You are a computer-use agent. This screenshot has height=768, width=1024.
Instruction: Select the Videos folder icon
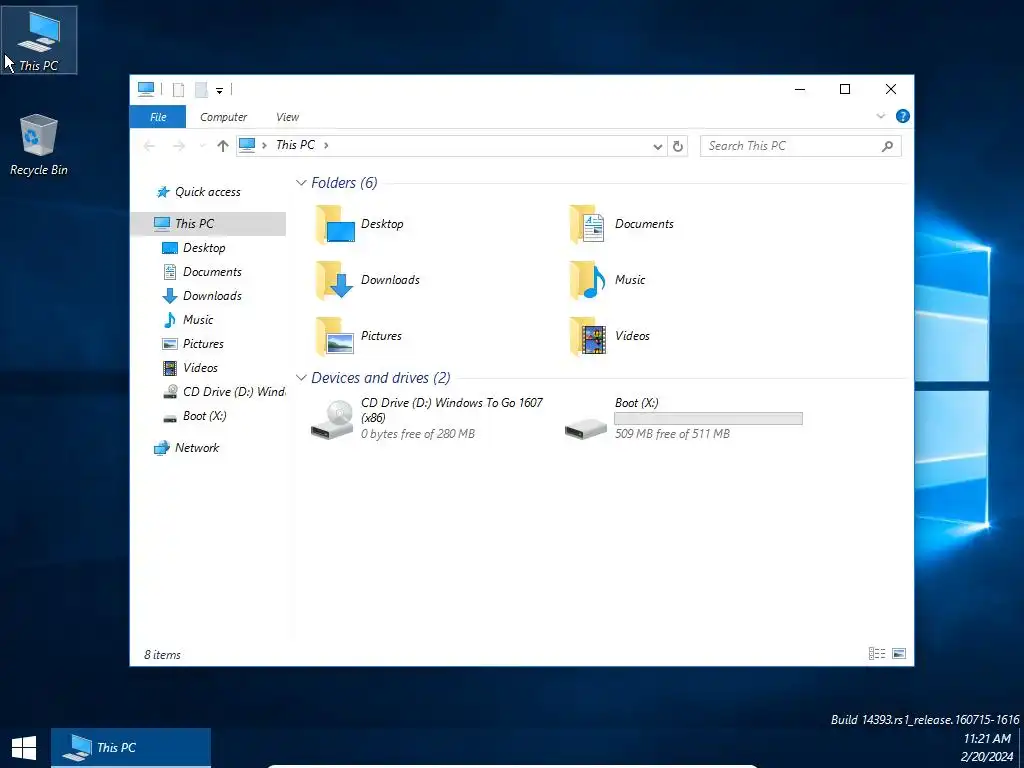tap(588, 336)
